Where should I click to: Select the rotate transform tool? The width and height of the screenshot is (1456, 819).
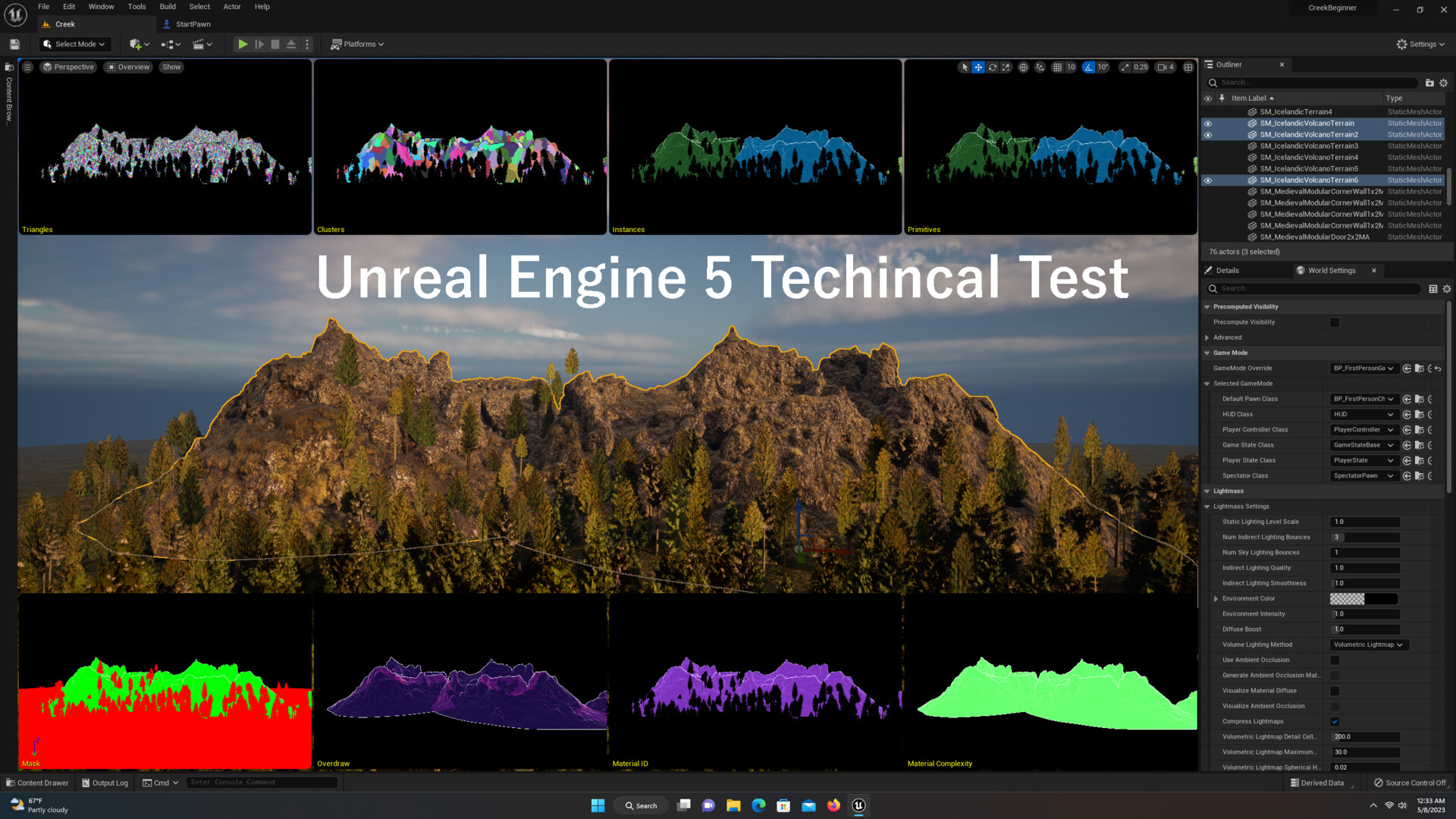point(992,67)
